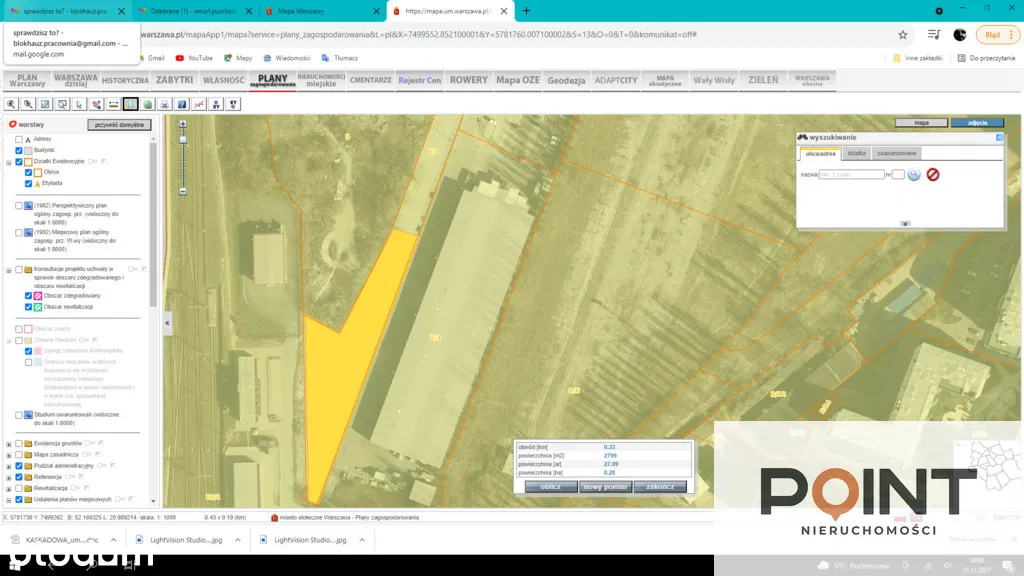This screenshot has height=576, width=1024.
Task: Click the globe icon in map toolbar
Action: pos(148,104)
